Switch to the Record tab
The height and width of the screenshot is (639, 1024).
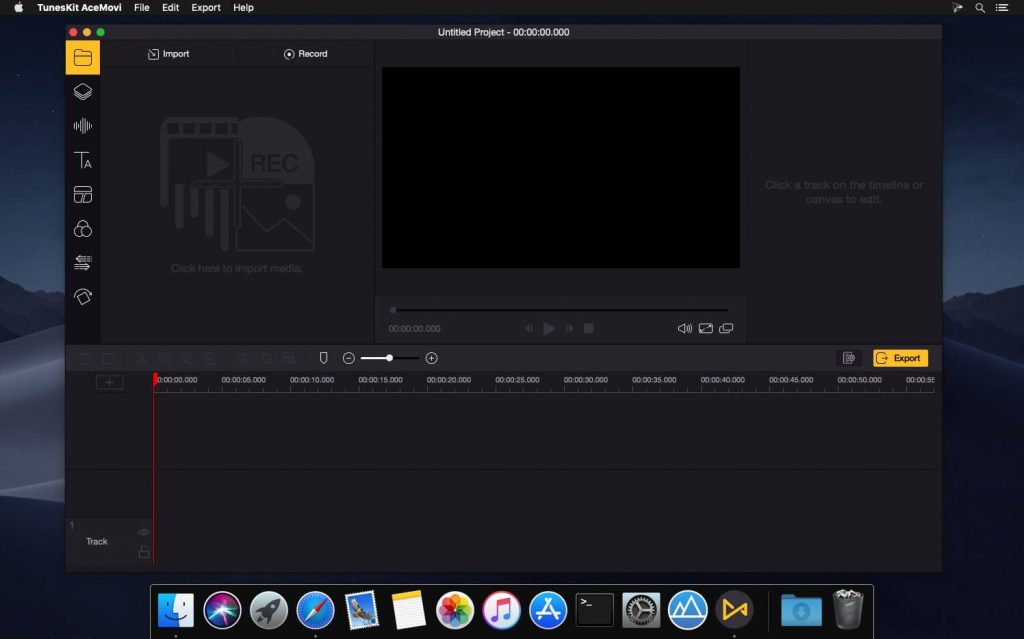coord(304,54)
